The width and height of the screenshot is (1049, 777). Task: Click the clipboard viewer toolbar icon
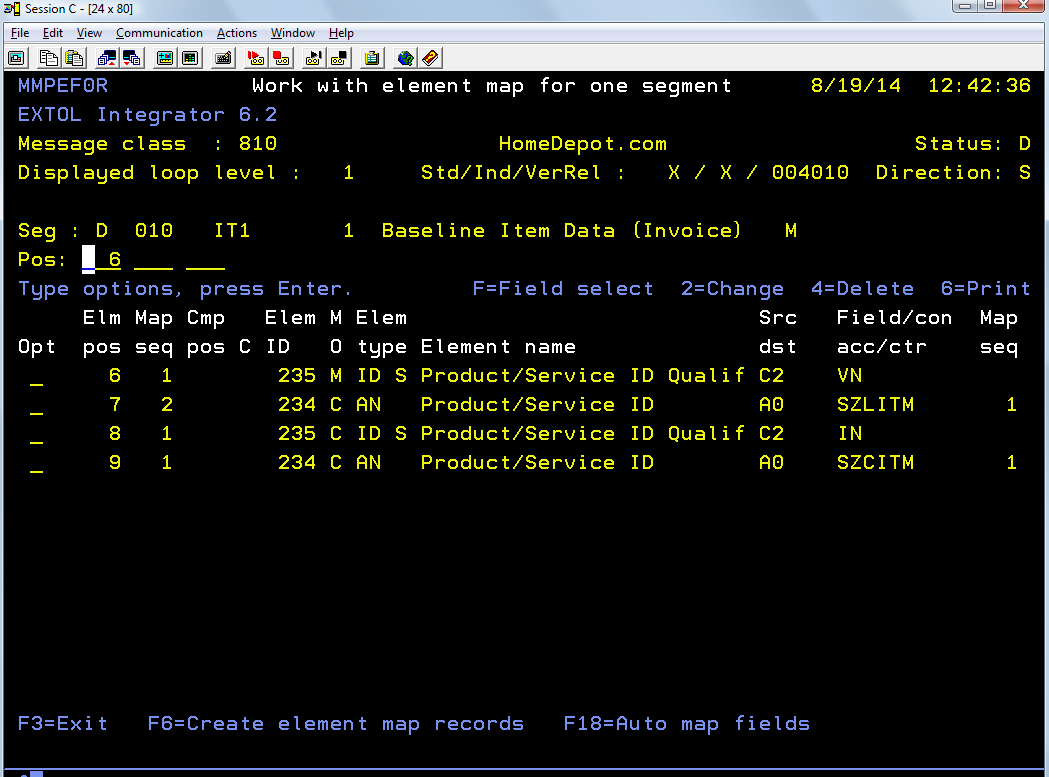tap(372, 58)
